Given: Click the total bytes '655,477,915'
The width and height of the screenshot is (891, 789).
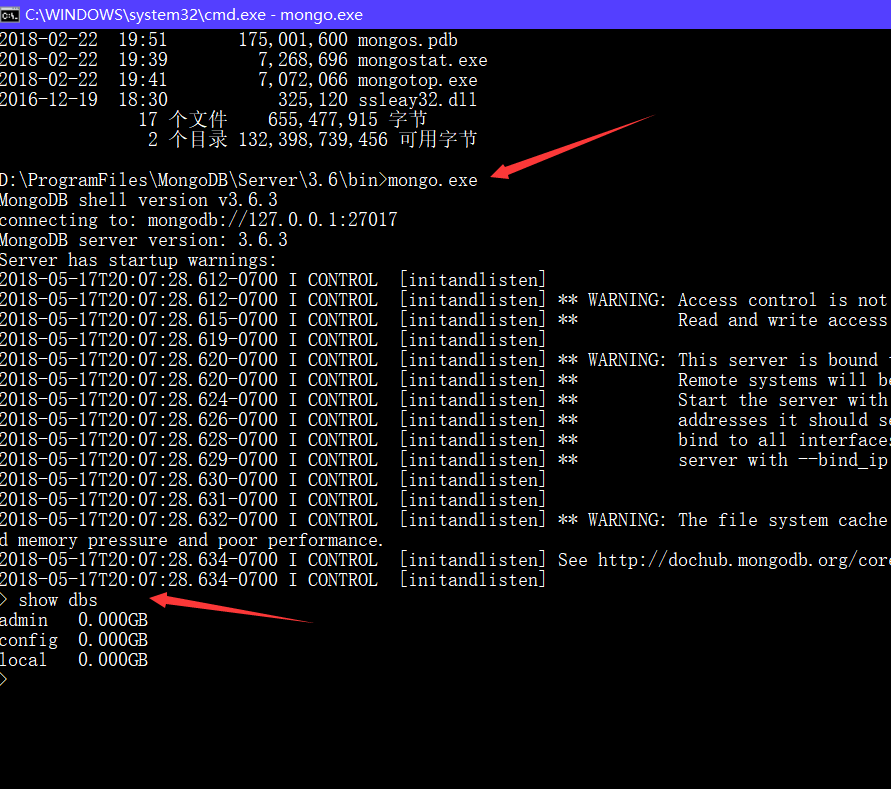Looking at the screenshot, I should (x=323, y=120).
